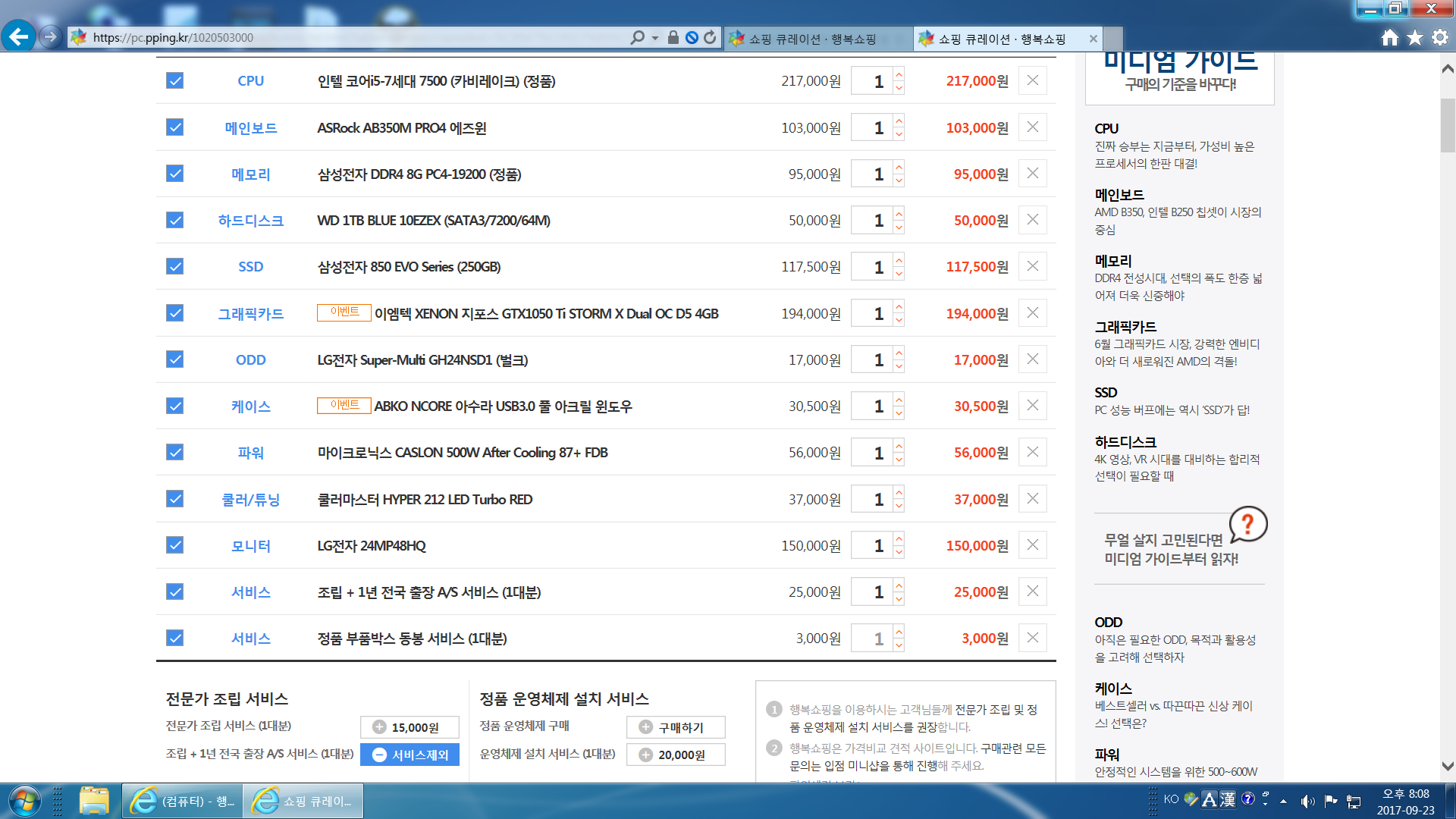Click the 서비스제외 button

tap(409, 755)
